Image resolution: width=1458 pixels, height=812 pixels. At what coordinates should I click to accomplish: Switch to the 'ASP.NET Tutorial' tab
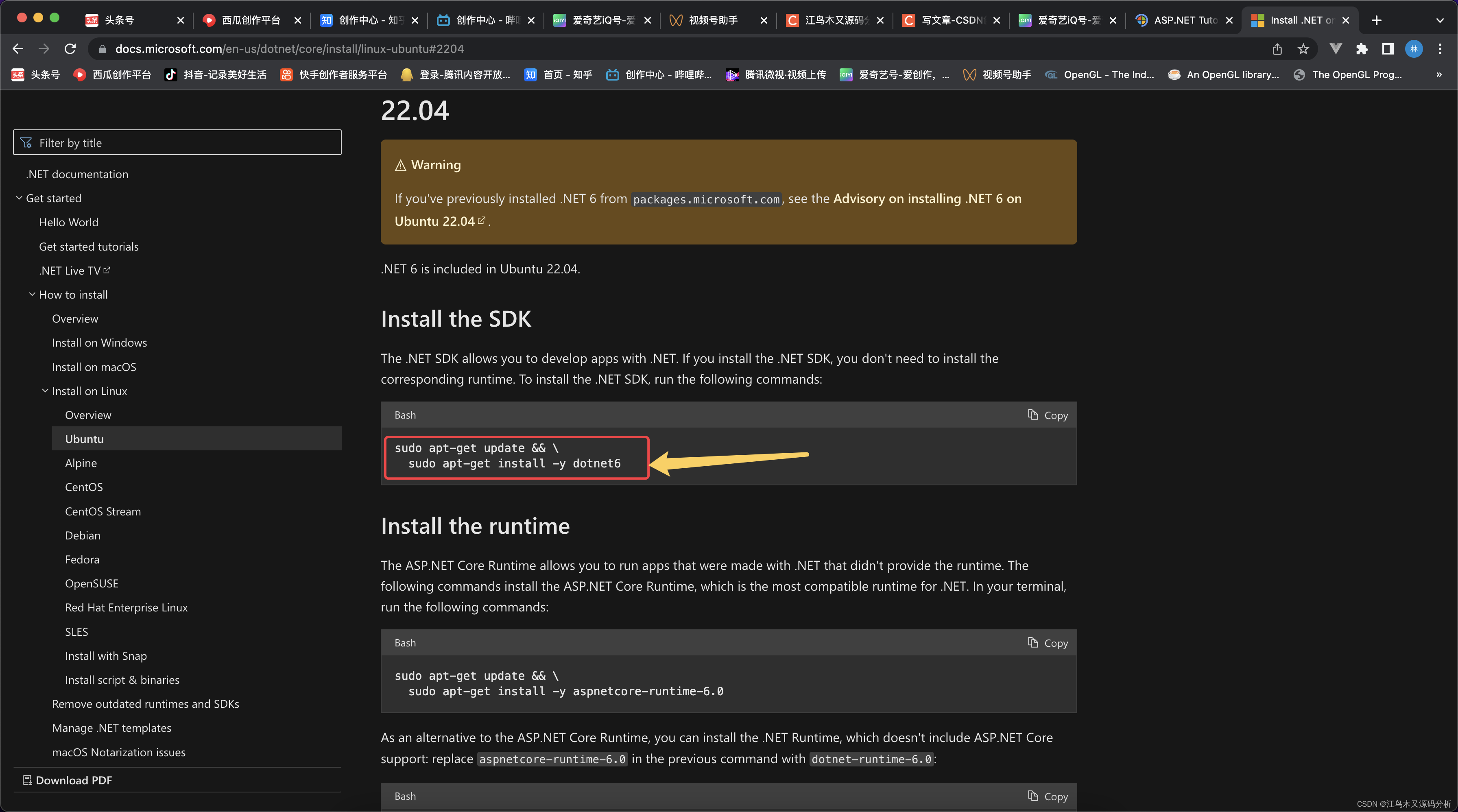click(1183, 20)
